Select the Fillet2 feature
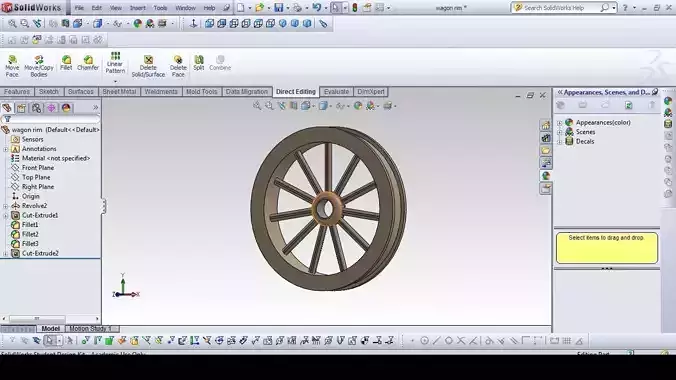Viewport: 676px width, 380px height. click(x=30, y=234)
